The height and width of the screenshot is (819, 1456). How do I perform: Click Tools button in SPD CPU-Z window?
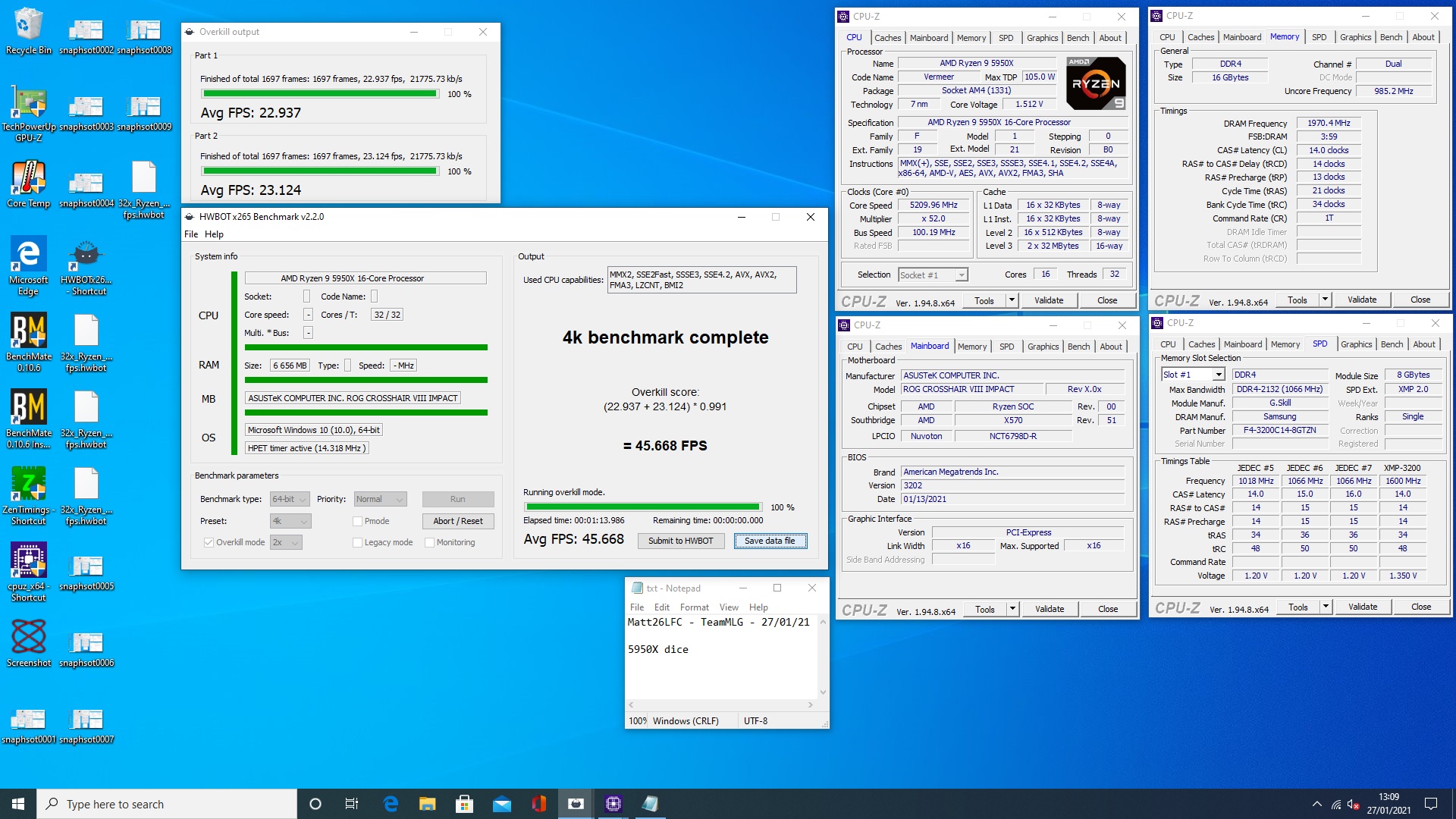tap(1298, 607)
